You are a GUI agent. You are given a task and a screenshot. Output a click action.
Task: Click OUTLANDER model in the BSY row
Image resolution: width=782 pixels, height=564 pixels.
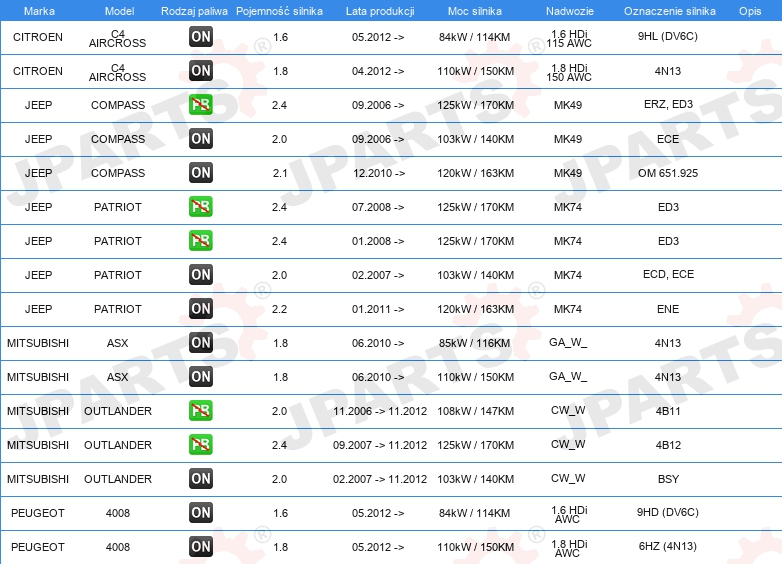coord(118,479)
